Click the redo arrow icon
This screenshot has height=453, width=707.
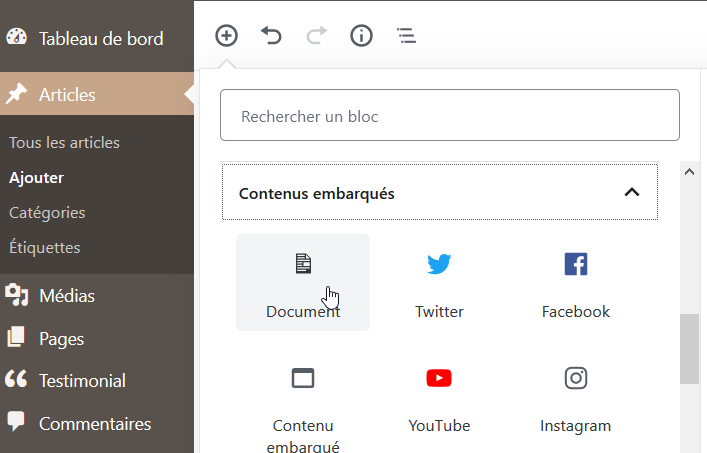317,36
